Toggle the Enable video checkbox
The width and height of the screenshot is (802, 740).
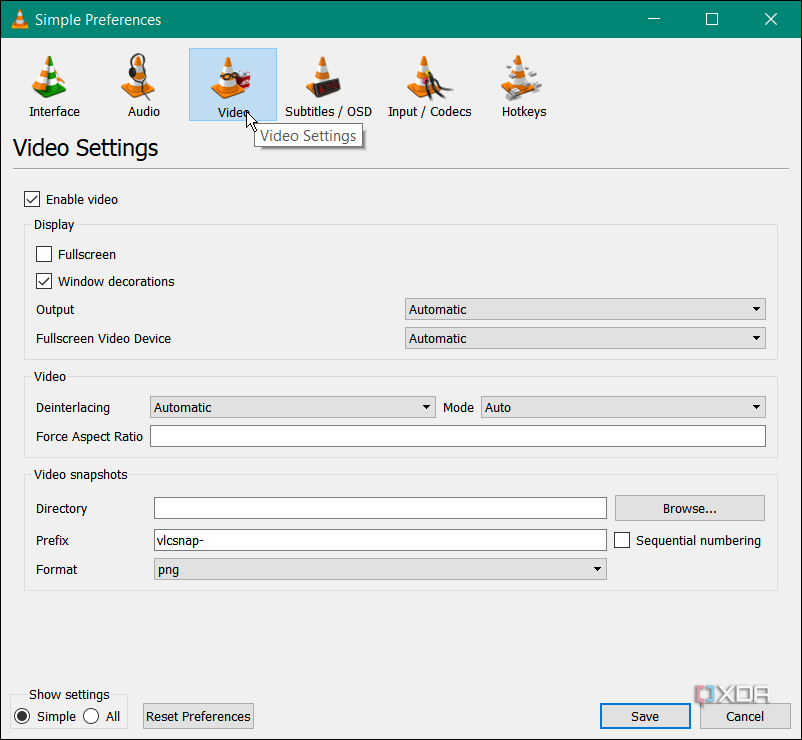[32, 199]
